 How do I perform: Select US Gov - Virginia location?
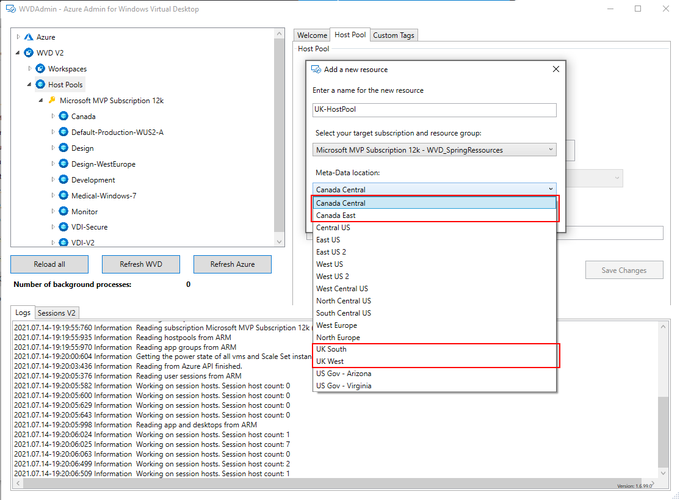[x=435, y=386]
